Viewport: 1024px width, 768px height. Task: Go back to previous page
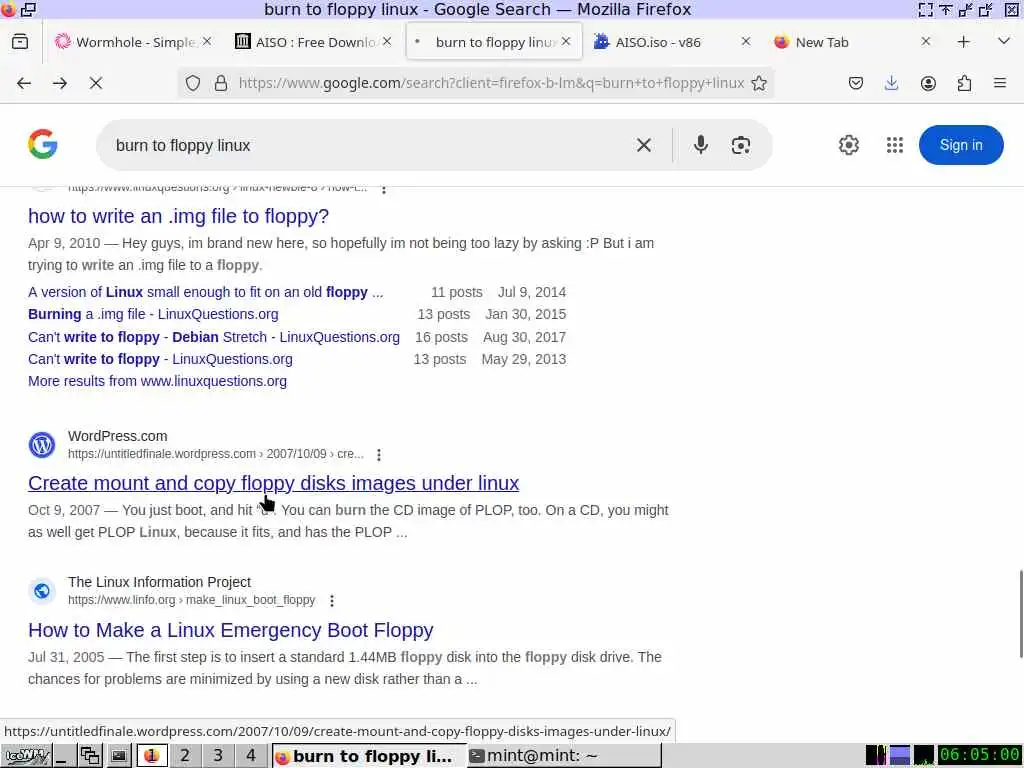point(24,83)
